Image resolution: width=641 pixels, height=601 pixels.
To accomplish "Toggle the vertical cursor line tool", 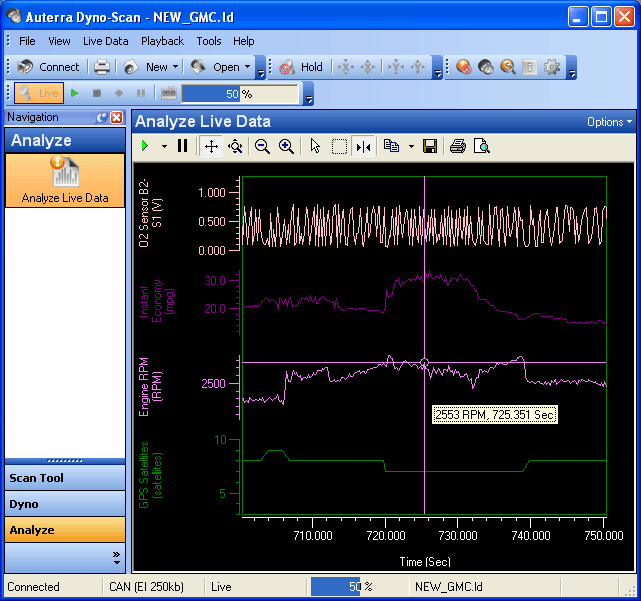I will pos(363,146).
